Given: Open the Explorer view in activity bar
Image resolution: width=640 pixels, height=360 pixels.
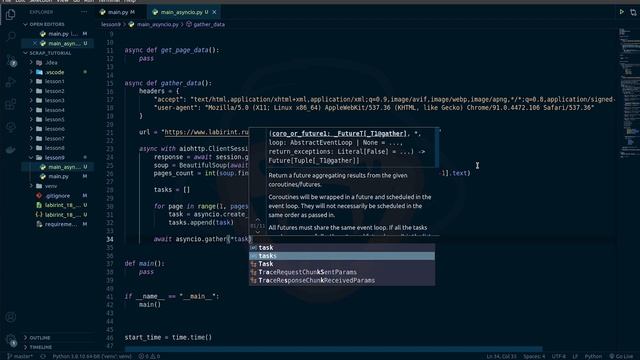Looking at the screenshot, I should point(11,15).
